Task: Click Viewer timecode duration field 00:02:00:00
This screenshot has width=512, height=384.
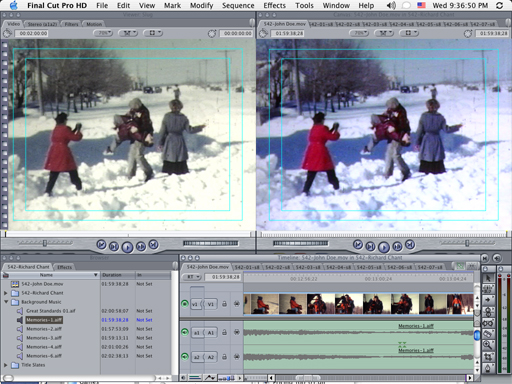Action: (33, 33)
